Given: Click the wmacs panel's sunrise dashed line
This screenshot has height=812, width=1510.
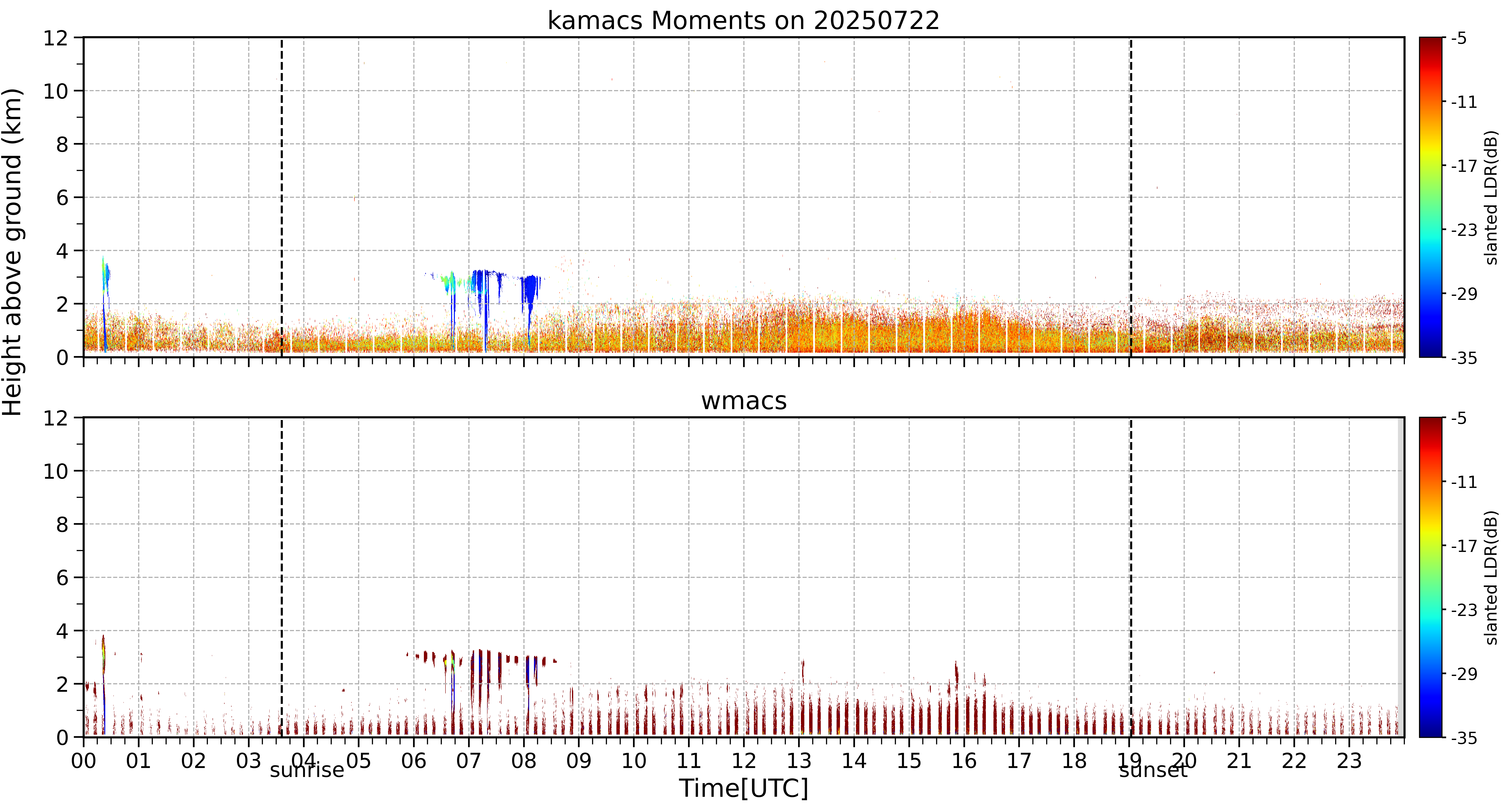Looking at the screenshot, I should [282, 577].
